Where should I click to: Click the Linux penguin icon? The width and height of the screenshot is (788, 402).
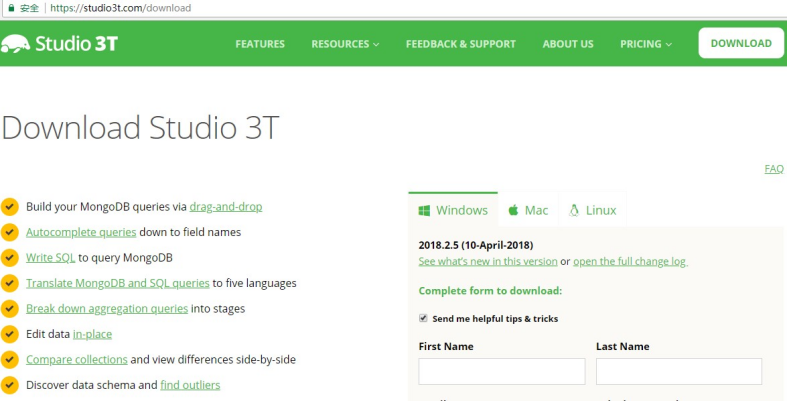574,210
